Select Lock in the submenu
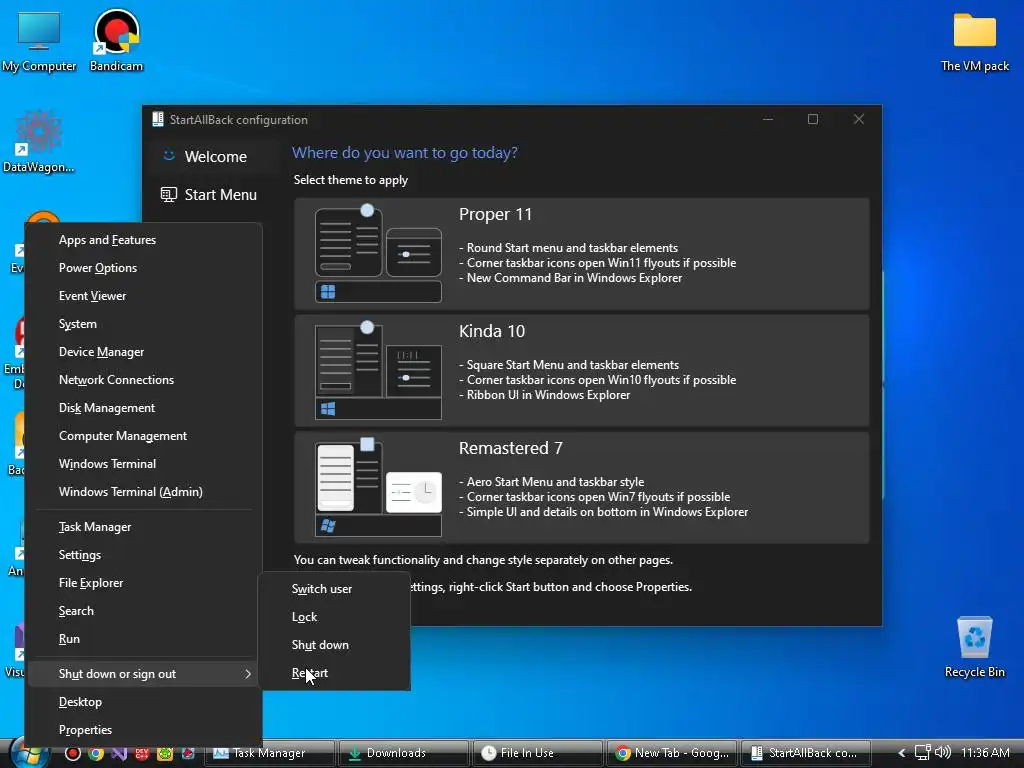The height and width of the screenshot is (768, 1024). click(x=334, y=617)
